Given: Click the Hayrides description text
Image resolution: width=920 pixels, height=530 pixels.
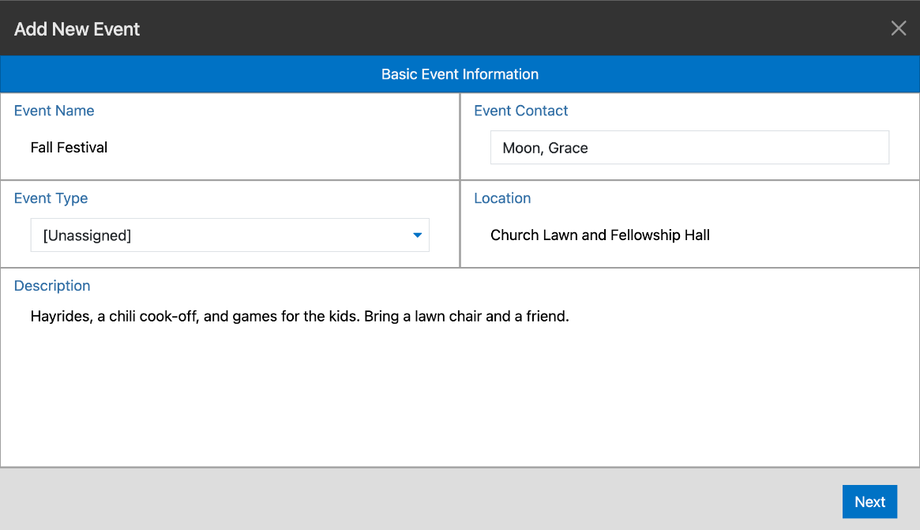Looking at the screenshot, I should pos(300,316).
